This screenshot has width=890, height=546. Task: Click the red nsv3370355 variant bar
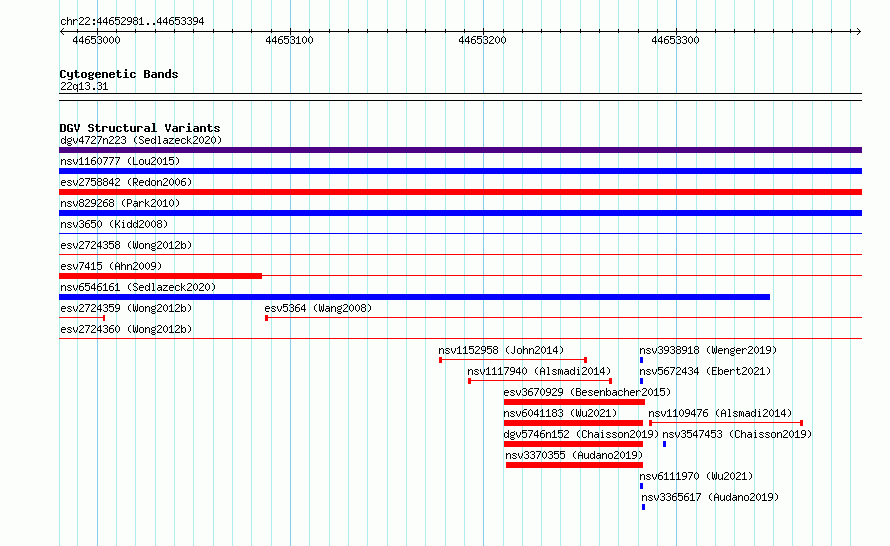click(x=574, y=465)
